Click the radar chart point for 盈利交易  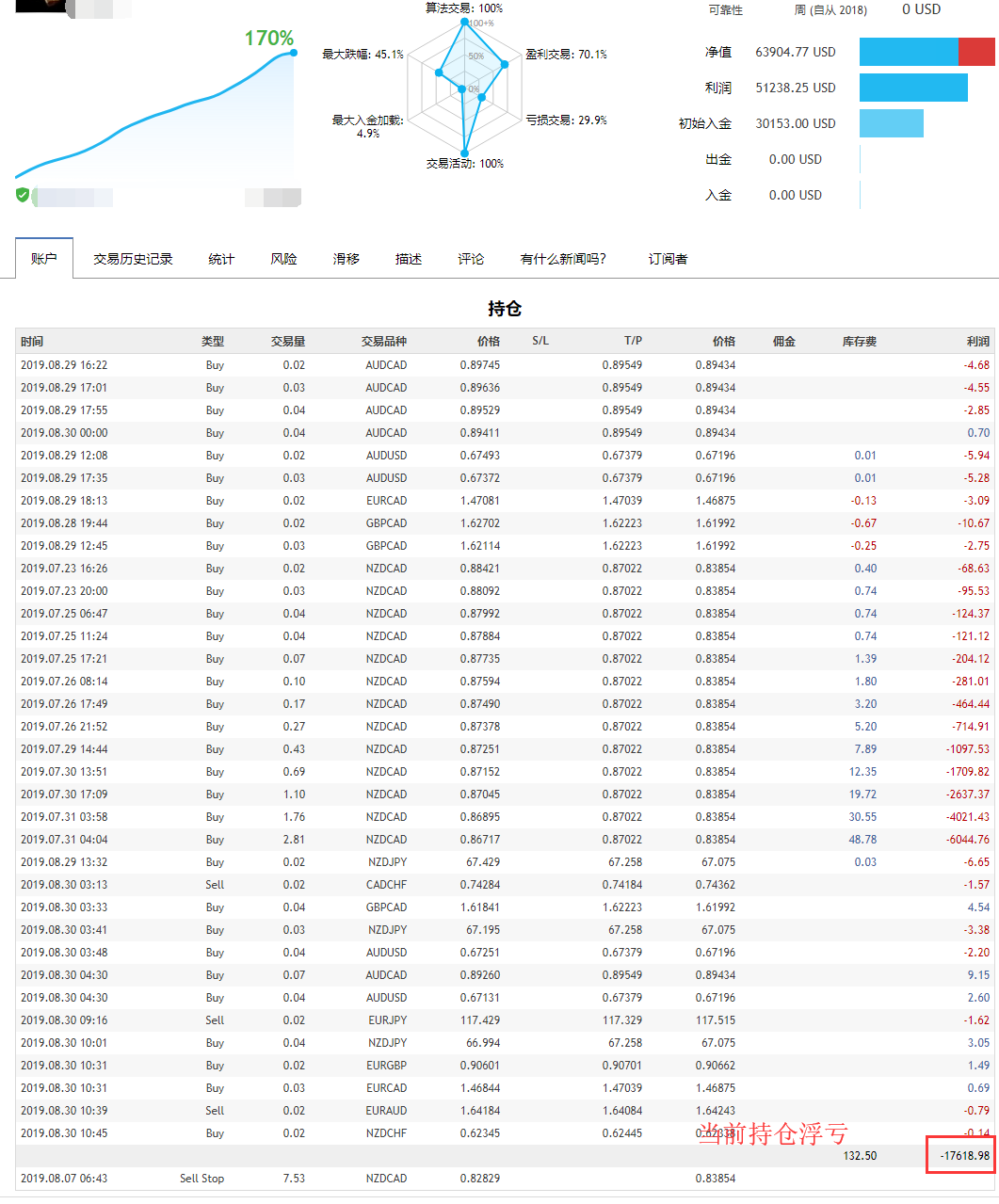click(x=505, y=65)
